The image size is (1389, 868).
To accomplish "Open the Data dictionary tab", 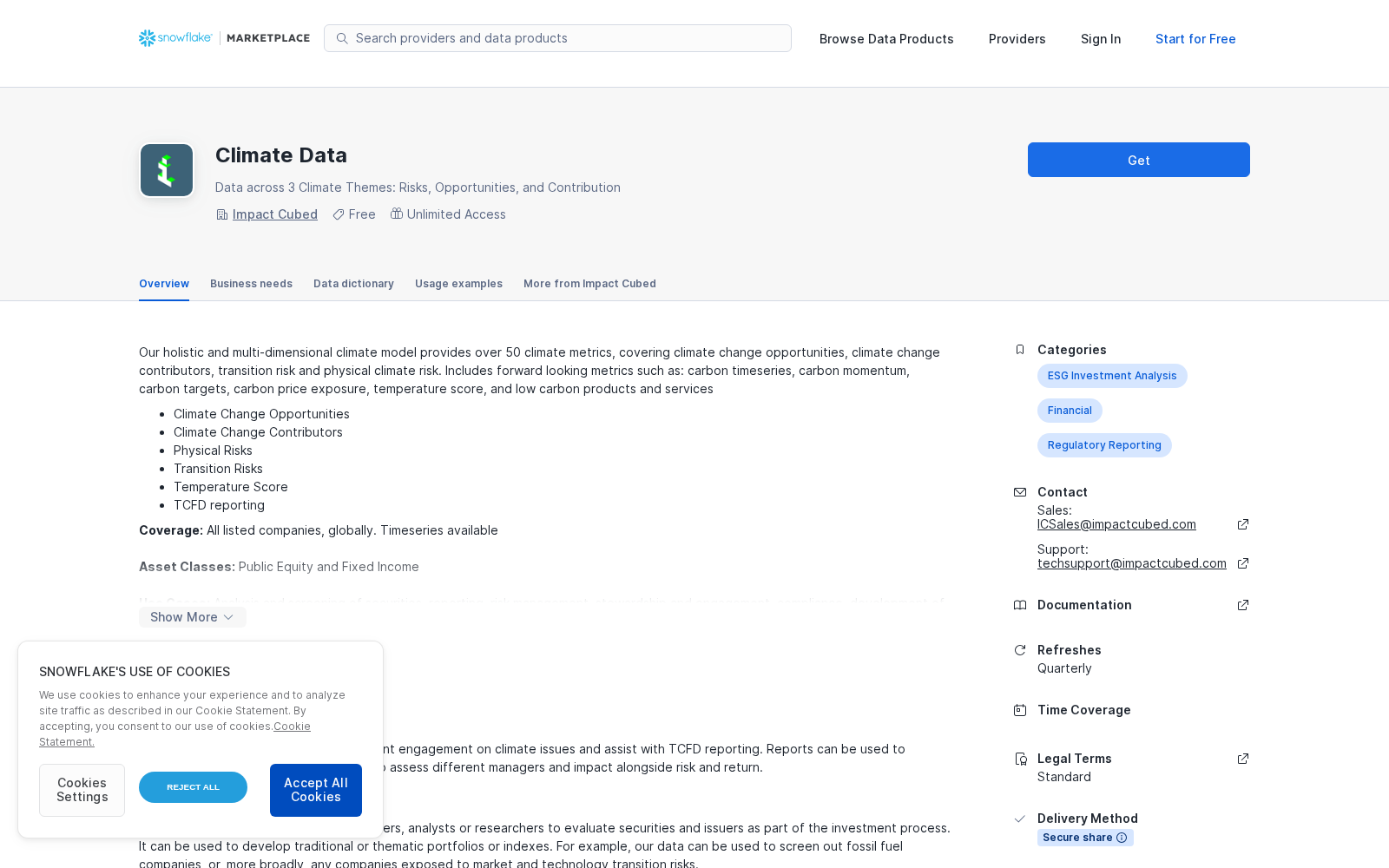I will (353, 284).
